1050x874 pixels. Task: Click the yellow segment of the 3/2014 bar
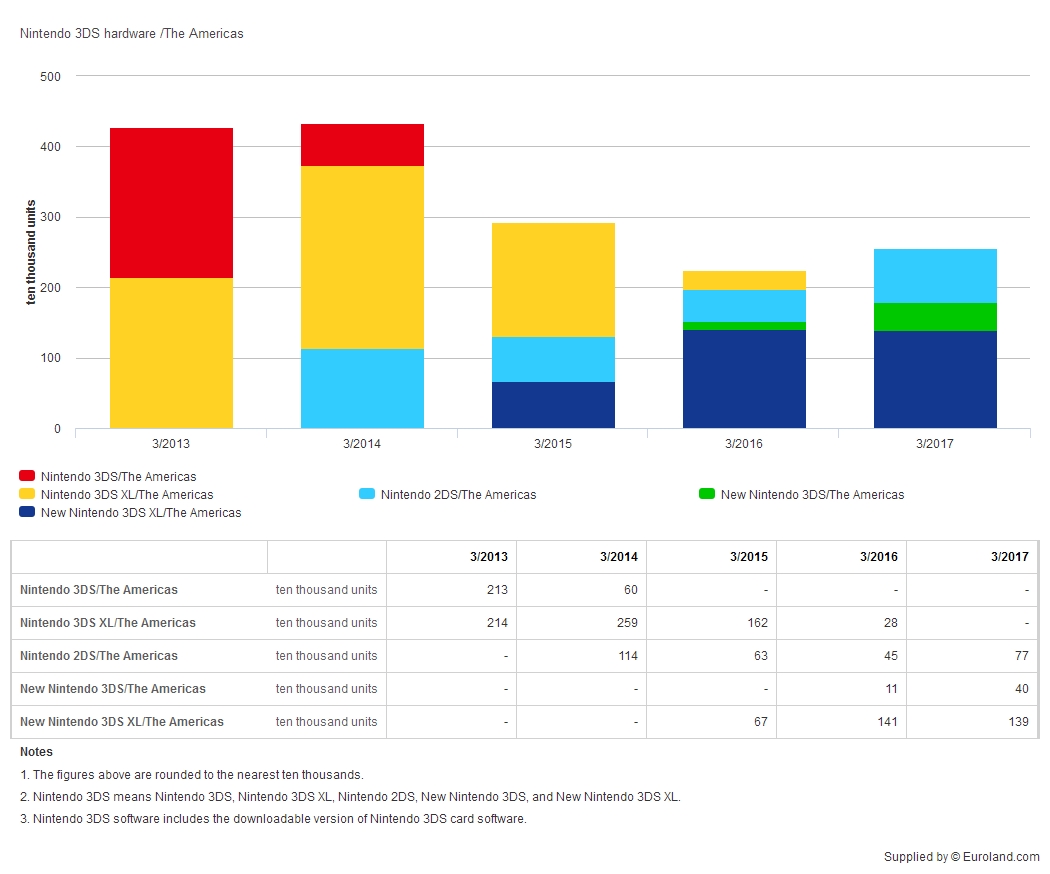click(x=362, y=257)
